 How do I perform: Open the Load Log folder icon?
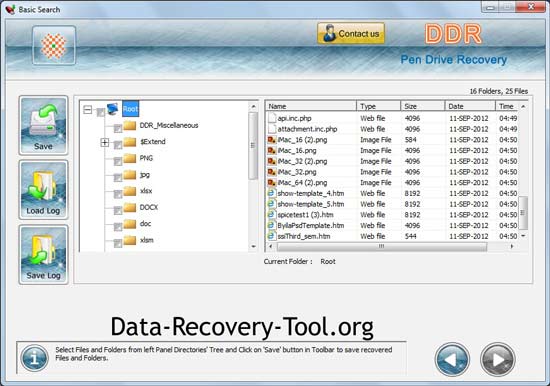(x=43, y=190)
